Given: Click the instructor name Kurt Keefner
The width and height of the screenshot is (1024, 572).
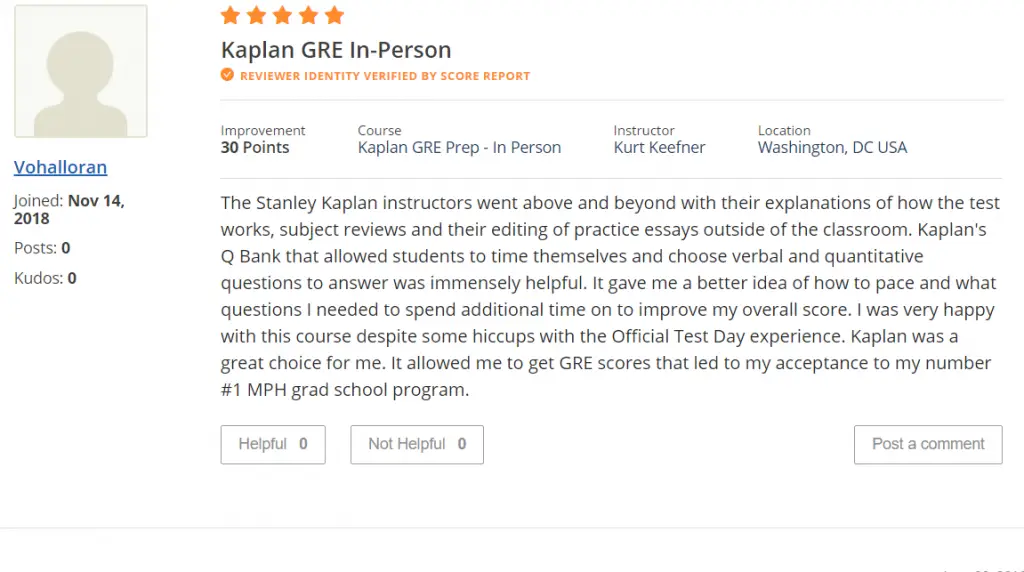Looking at the screenshot, I should point(660,148).
